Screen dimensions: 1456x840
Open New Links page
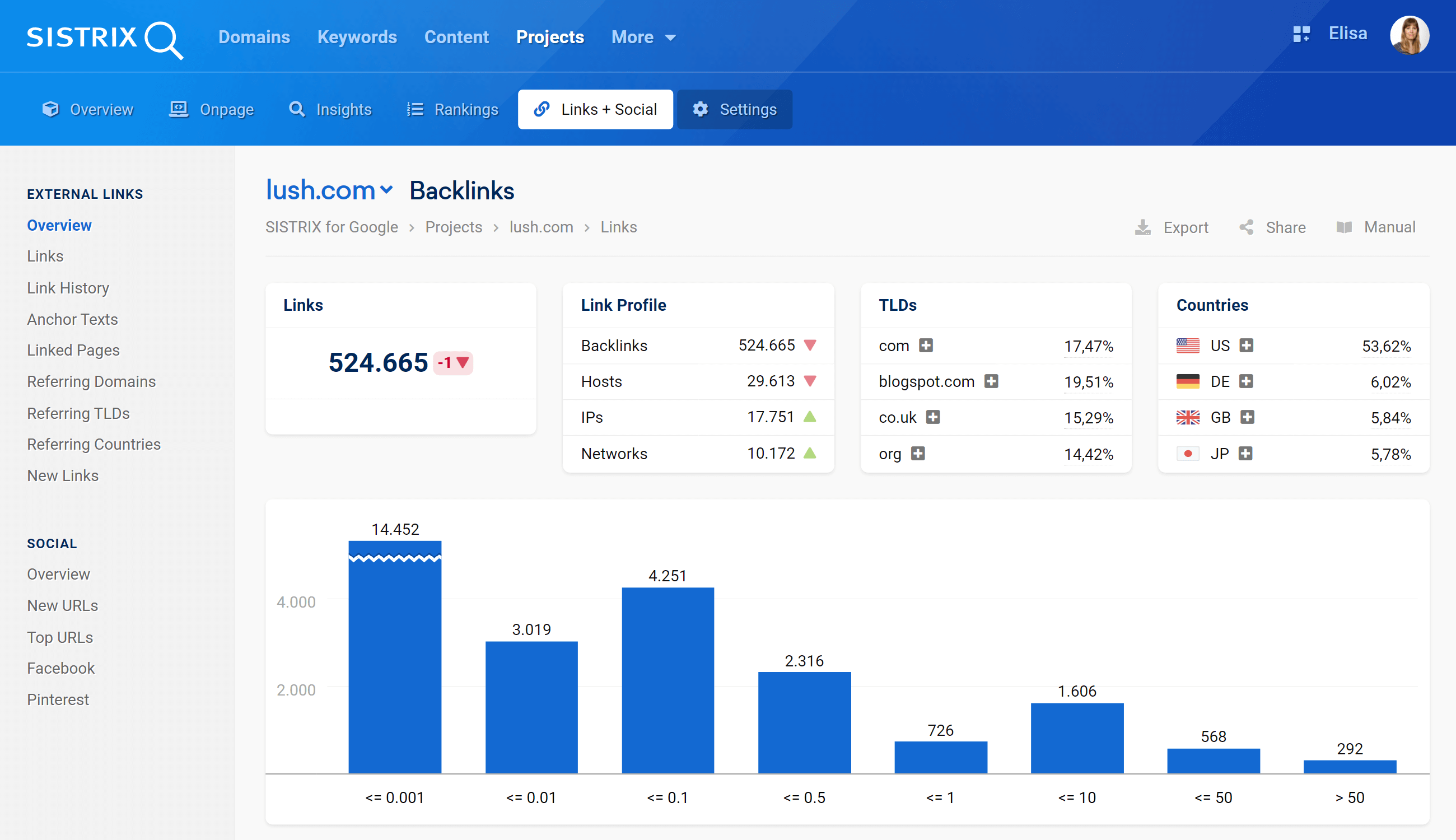[63, 475]
